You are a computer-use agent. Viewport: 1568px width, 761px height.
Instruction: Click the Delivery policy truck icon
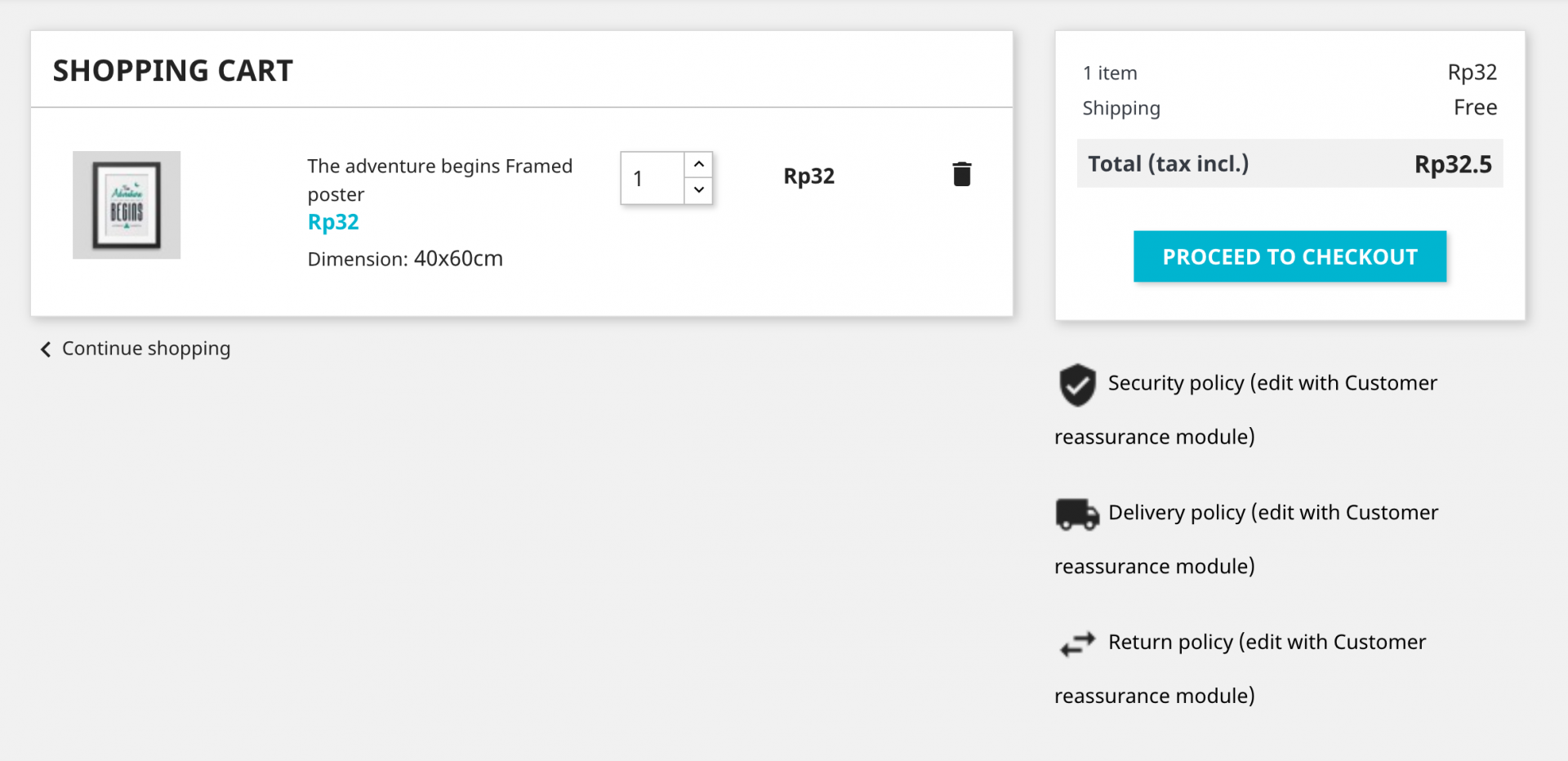click(x=1077, y=514)
